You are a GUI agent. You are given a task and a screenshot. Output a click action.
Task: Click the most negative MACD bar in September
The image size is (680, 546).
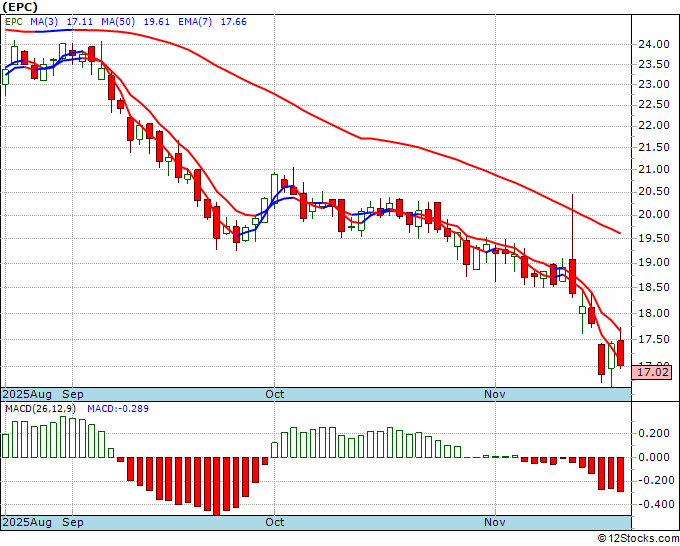point(216,486)
